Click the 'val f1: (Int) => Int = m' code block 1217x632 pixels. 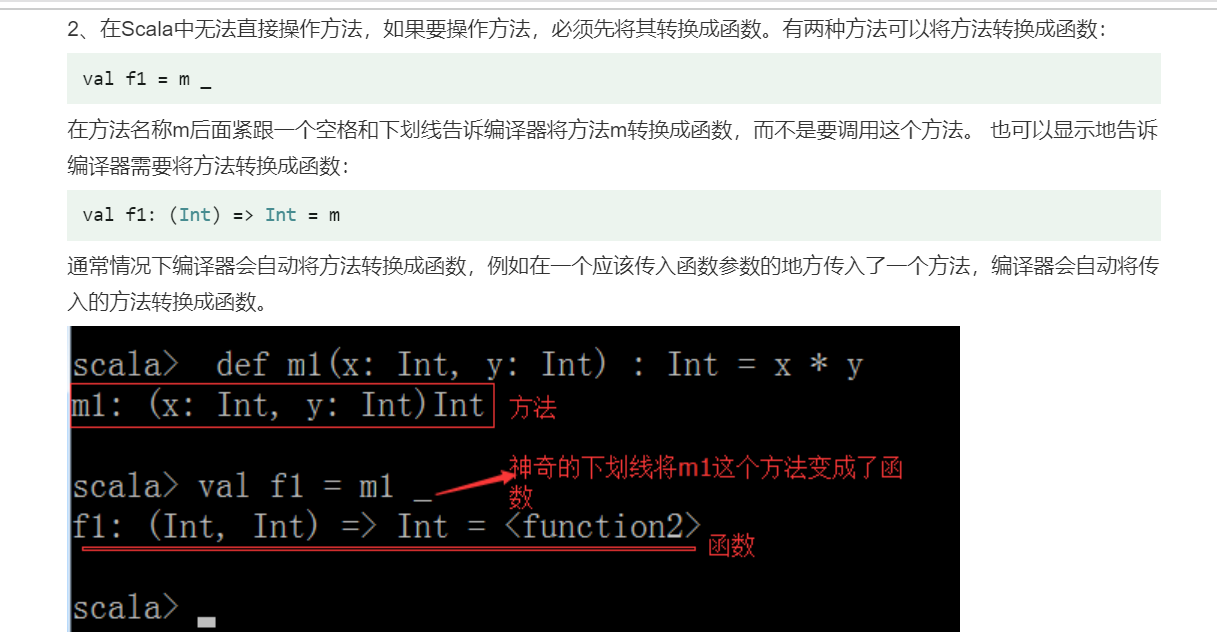[613, 215]
